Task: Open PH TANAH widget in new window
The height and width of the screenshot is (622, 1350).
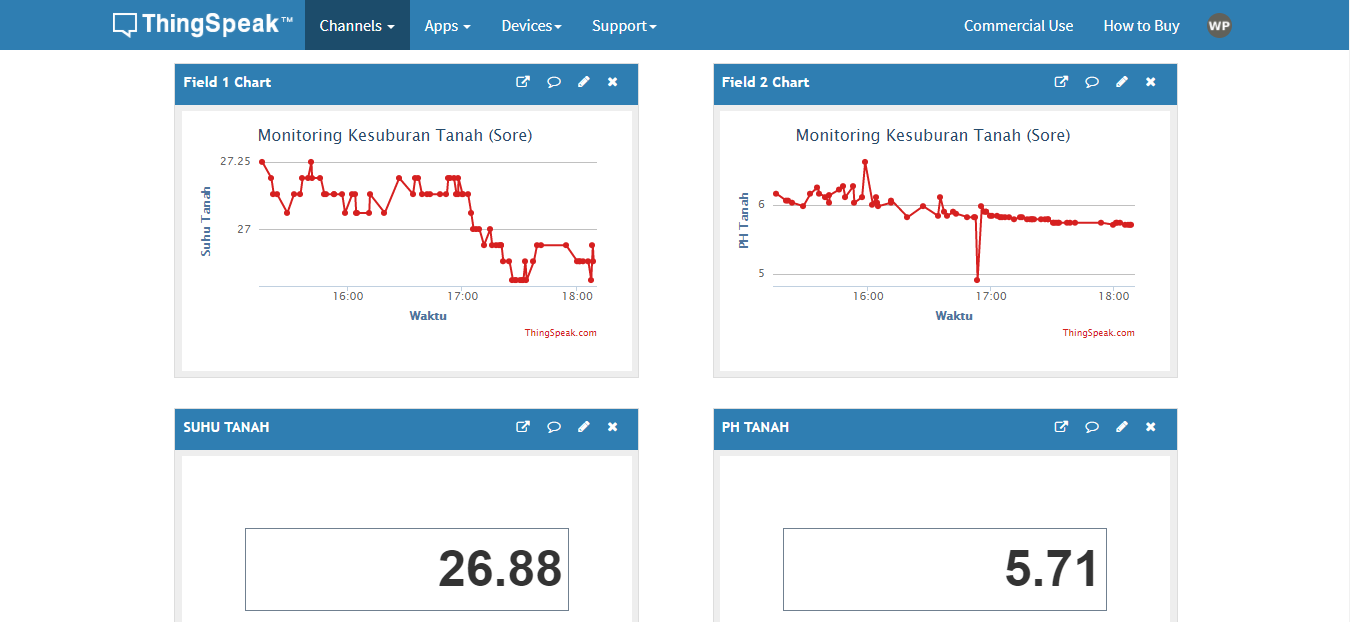Action: (x=1061, y=427)
